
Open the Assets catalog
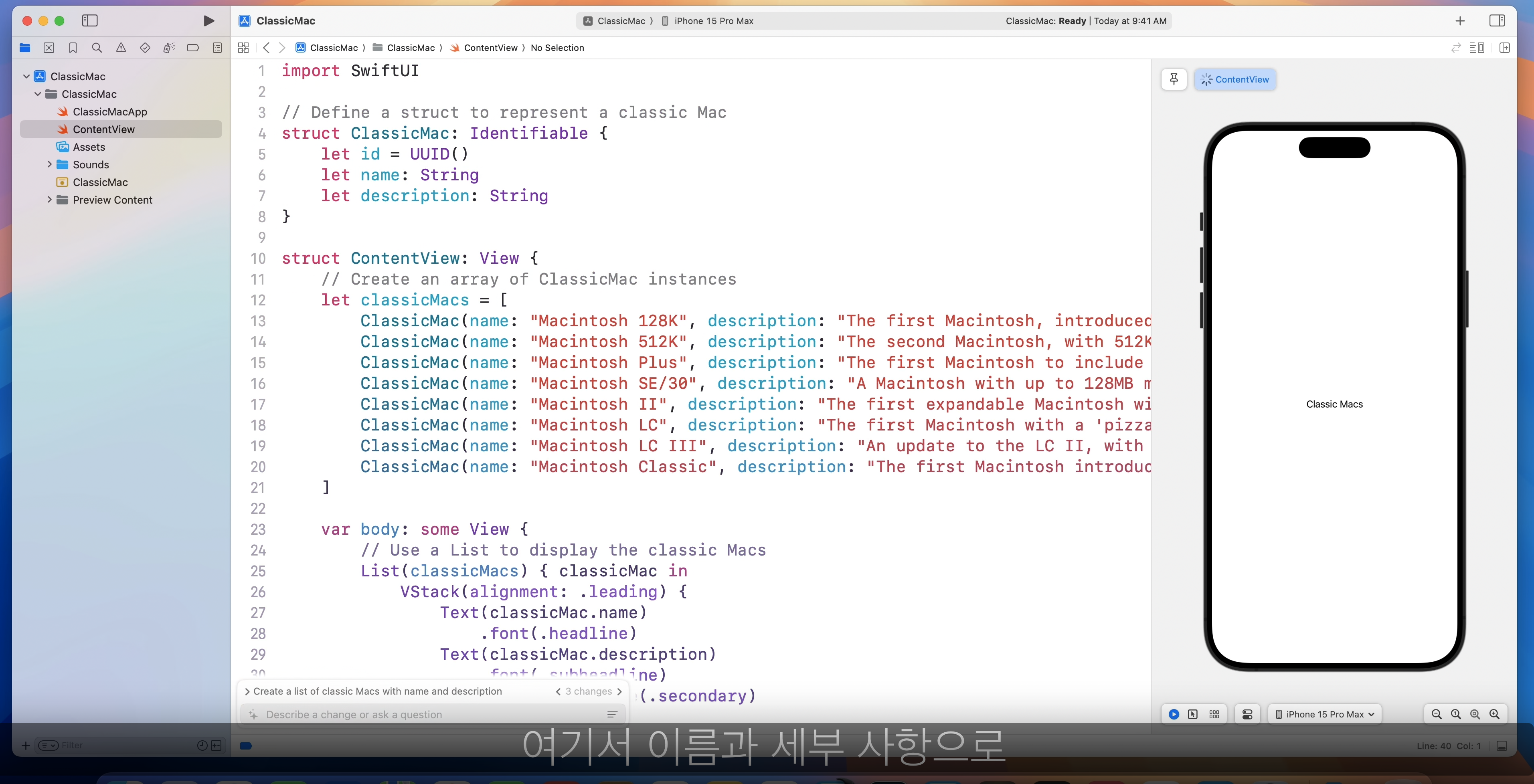[81, 147]
